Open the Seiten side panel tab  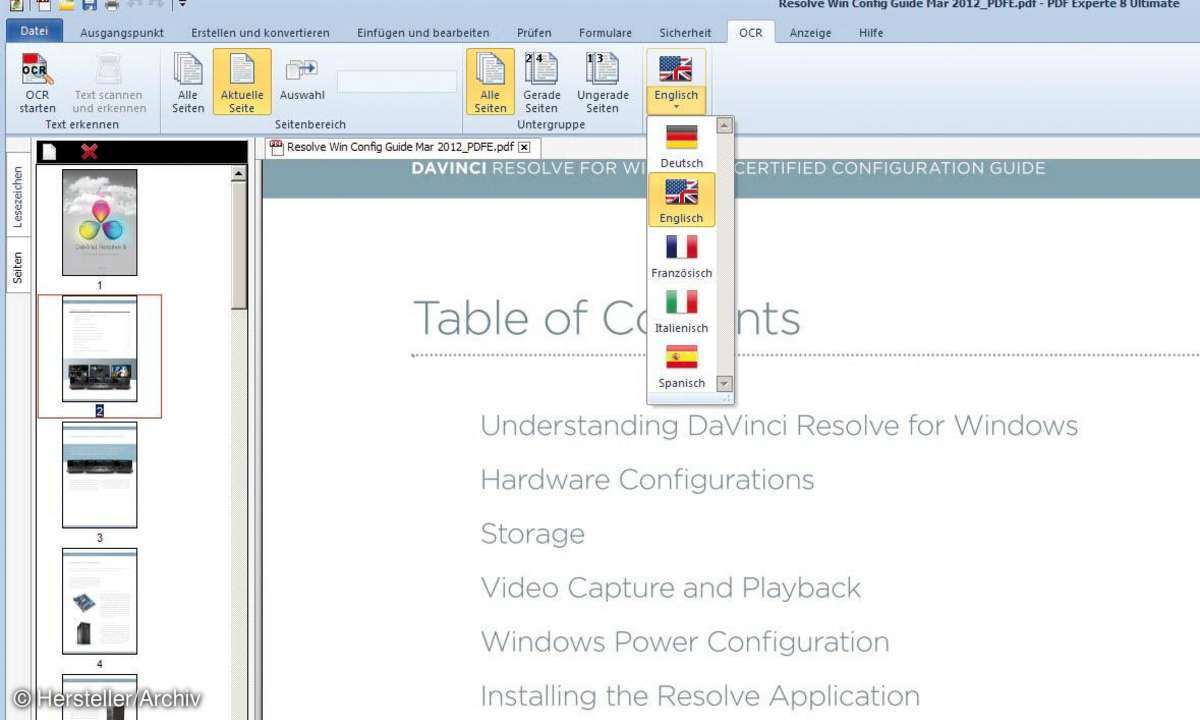click(x=17, y=268)
